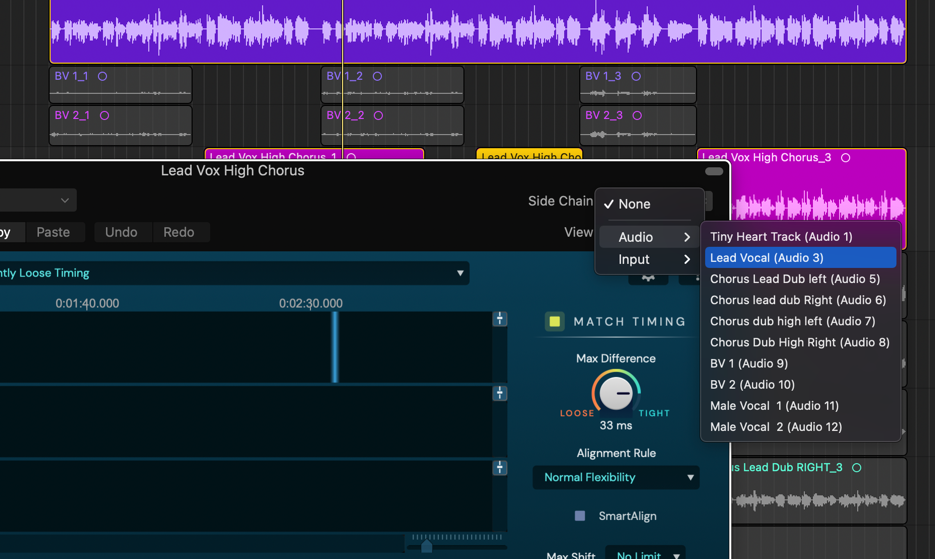This screenshot has width=935, height=559.
Task: Click the Undo button
Action: pos(121,232)
